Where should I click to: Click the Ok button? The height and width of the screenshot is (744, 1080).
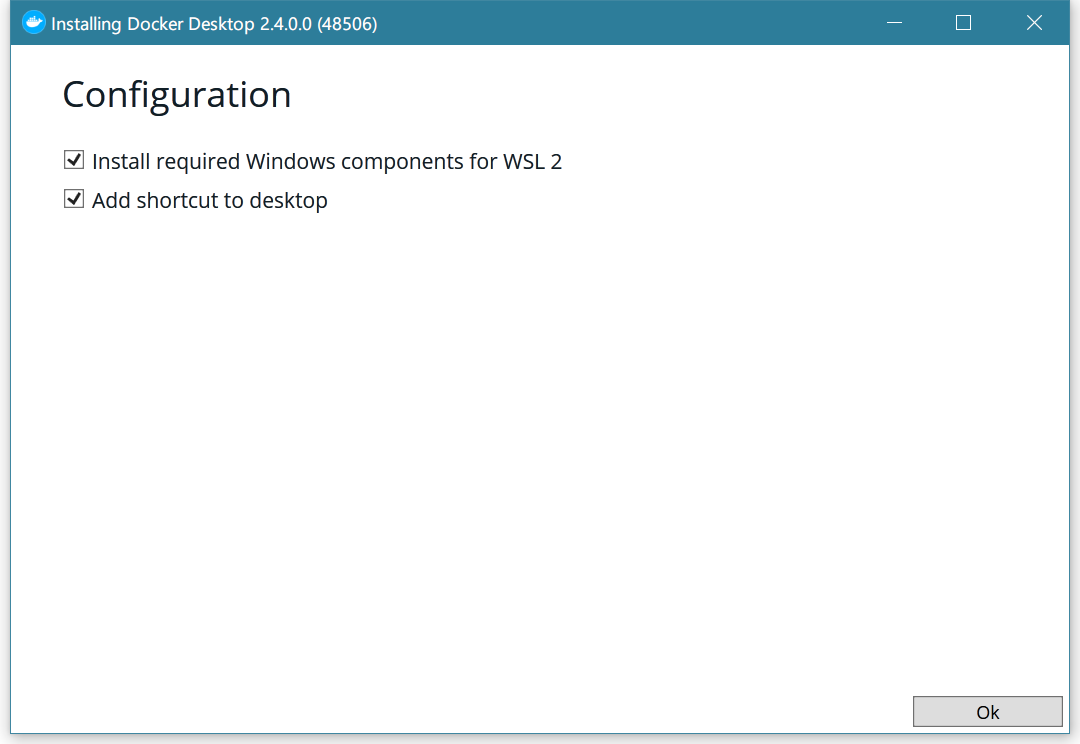987,712
